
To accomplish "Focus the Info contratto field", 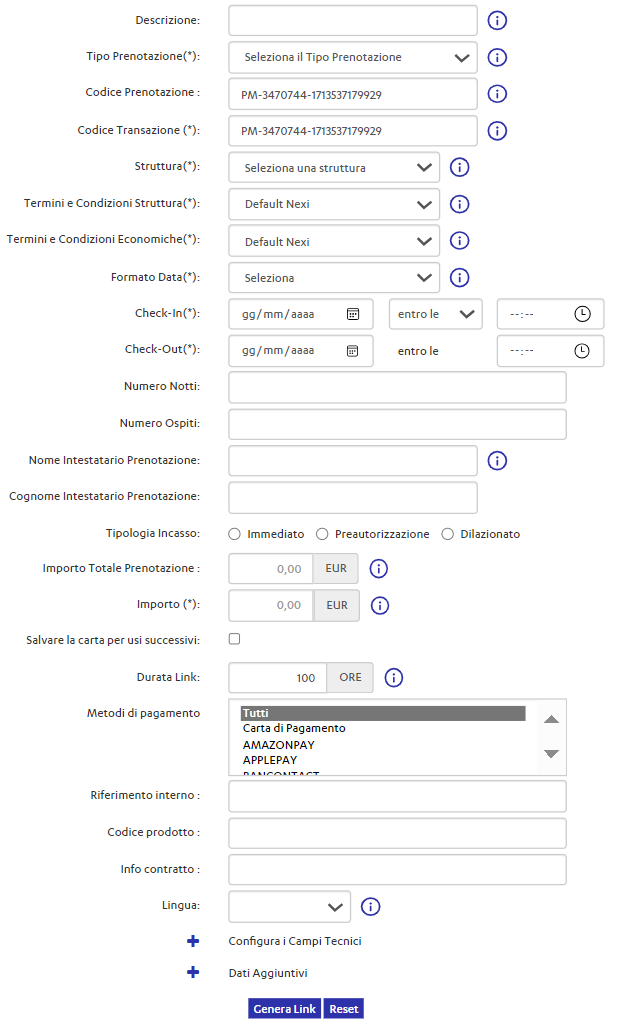I will click(x=397, y=870).
